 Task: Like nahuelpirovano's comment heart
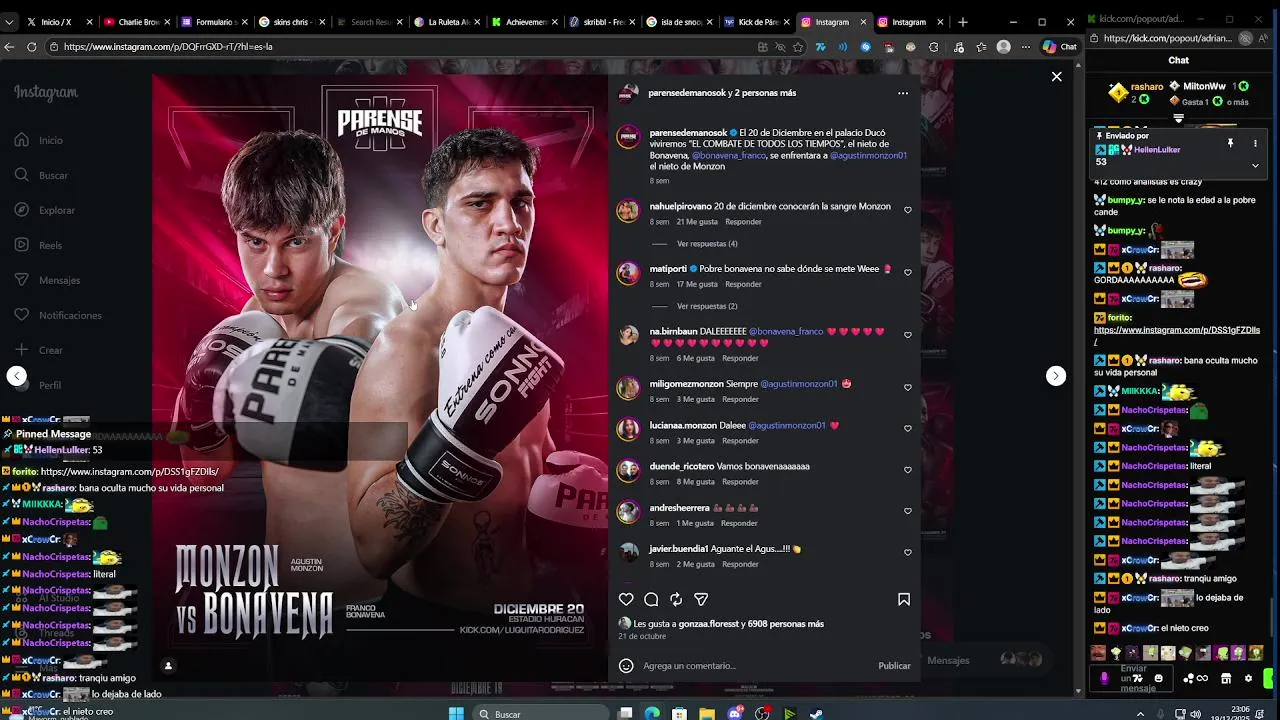tap(908, 210)
